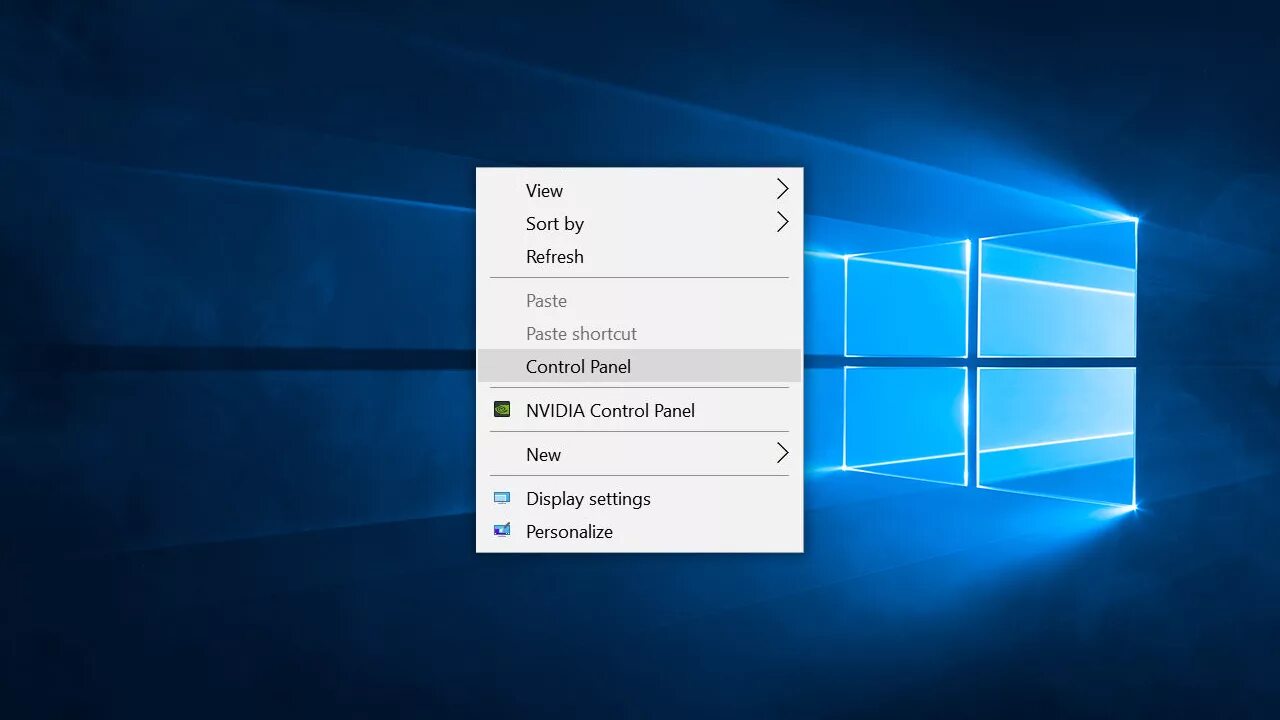Launch NVIDIA Control Panel entry
The height and width of the screenshot is (720, 1280).
pyautogui.click(x=639, y=410)
